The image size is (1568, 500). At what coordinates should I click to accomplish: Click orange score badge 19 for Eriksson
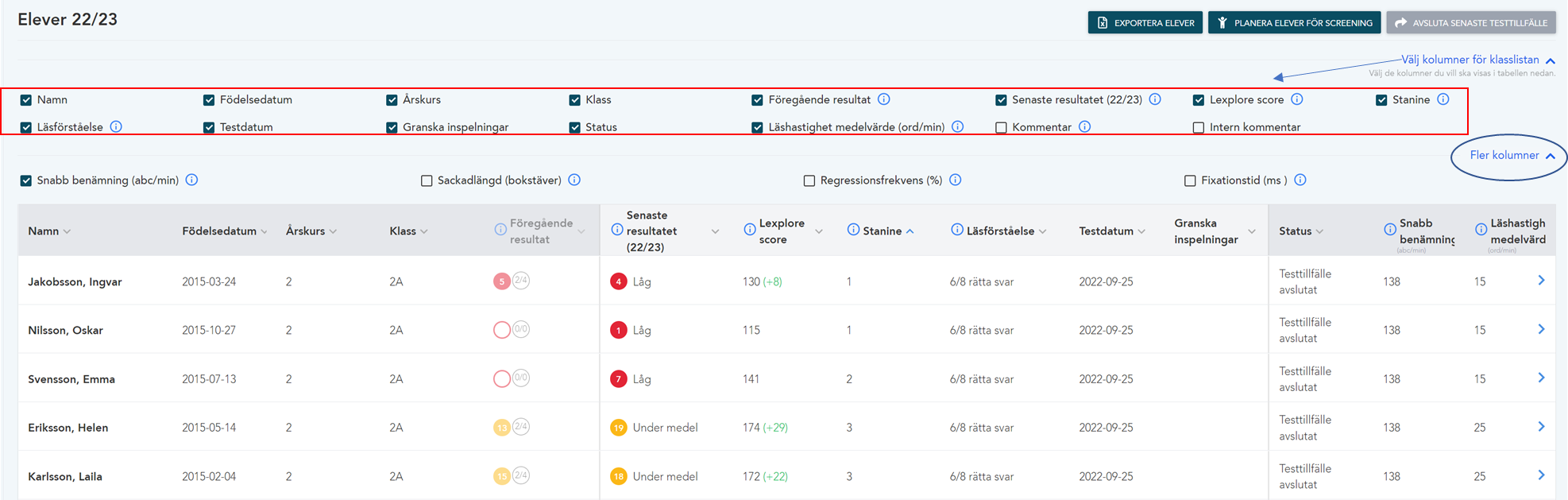click(618, 428)
